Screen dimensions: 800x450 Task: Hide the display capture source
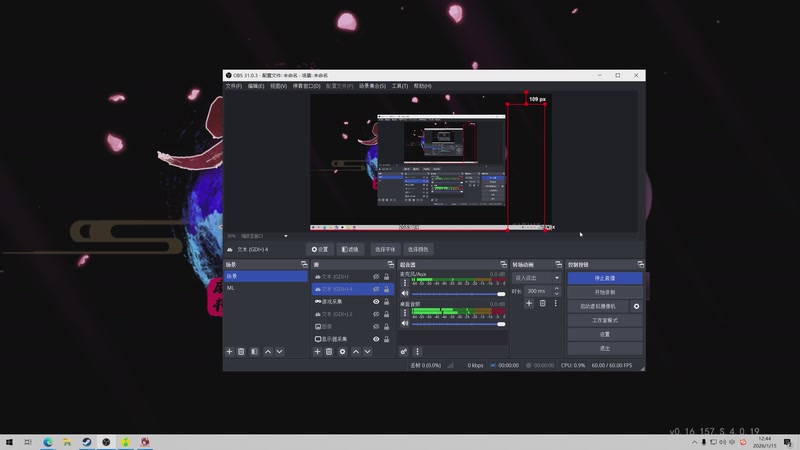coord(376,339)
